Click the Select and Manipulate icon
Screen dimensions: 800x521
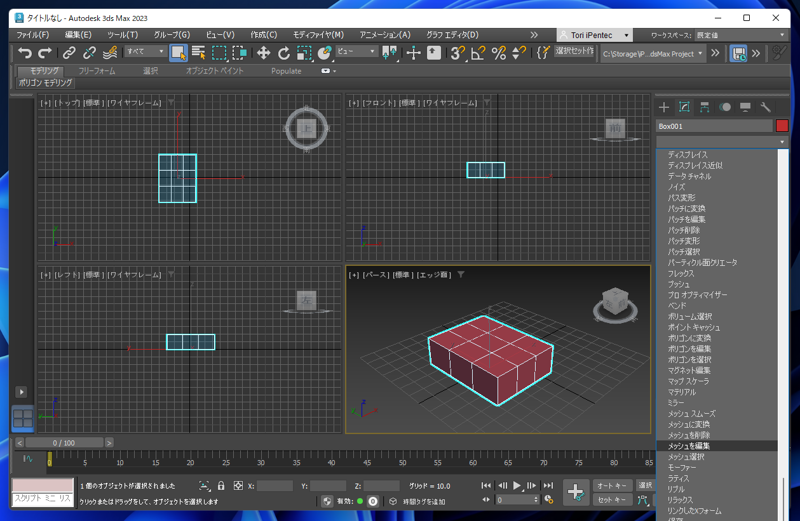pos(413,53)
